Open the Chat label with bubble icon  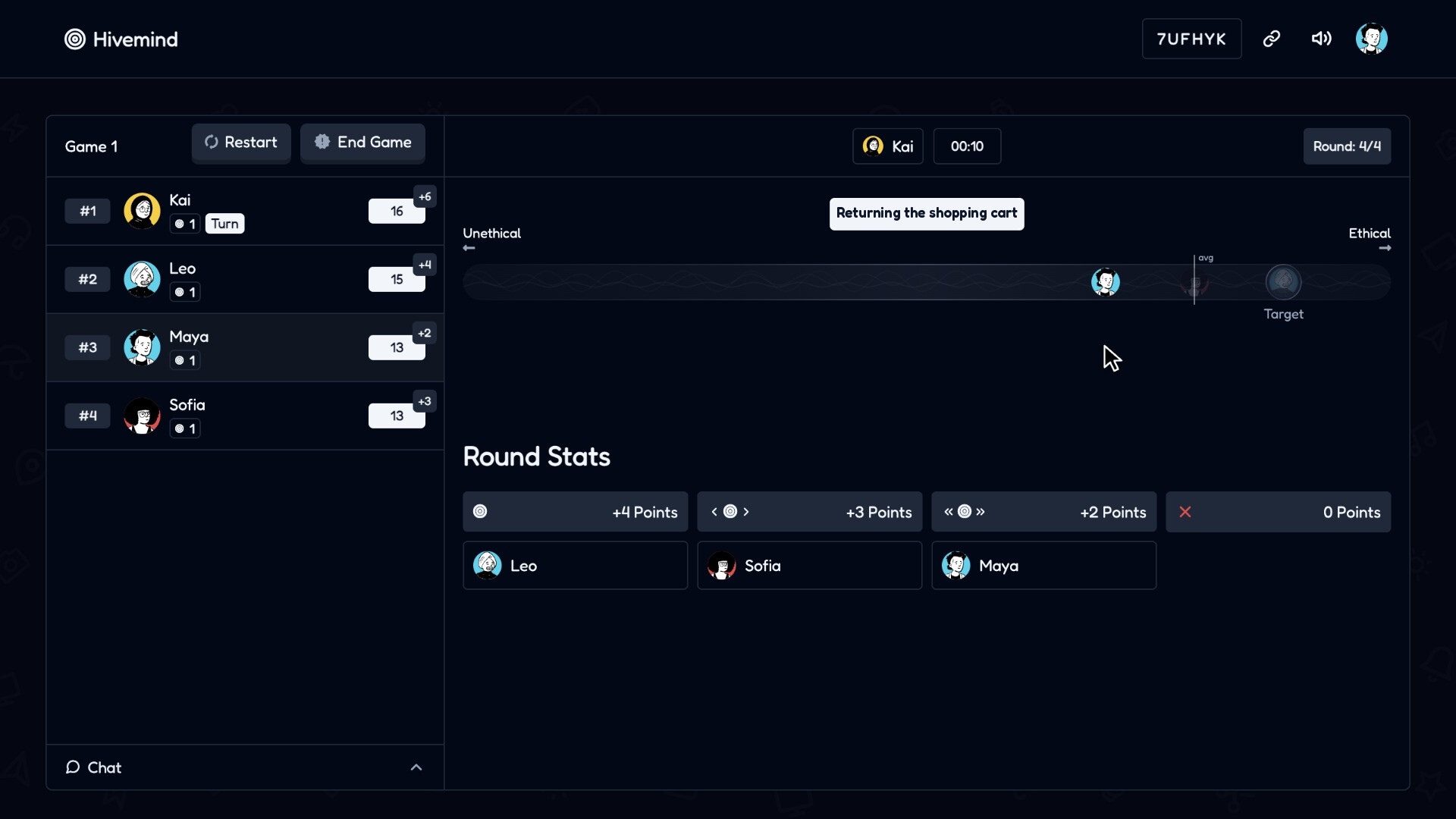93,767
